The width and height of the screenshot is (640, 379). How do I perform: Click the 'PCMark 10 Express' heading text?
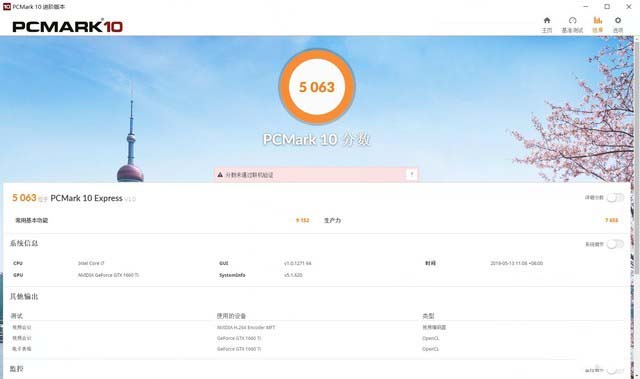[86, 198]
